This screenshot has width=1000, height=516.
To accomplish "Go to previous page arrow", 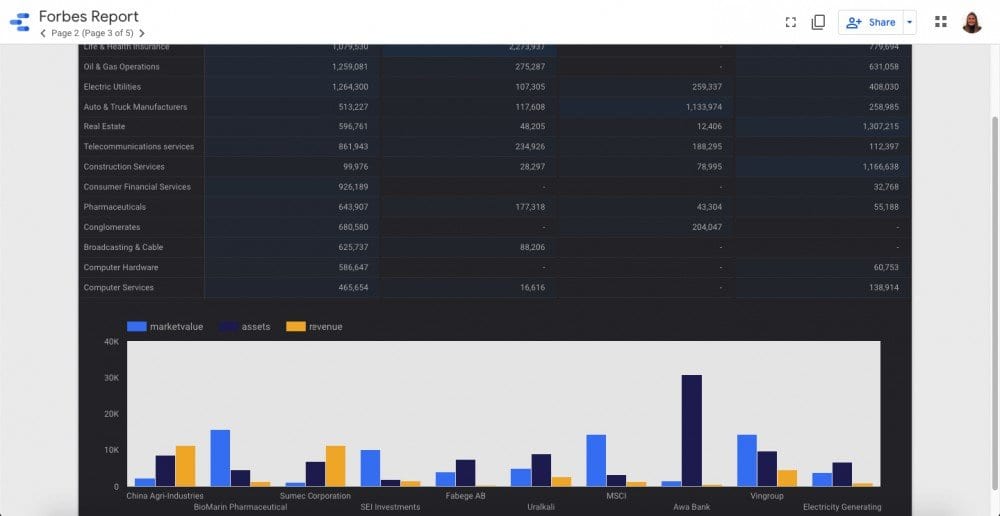I will 43,33.
